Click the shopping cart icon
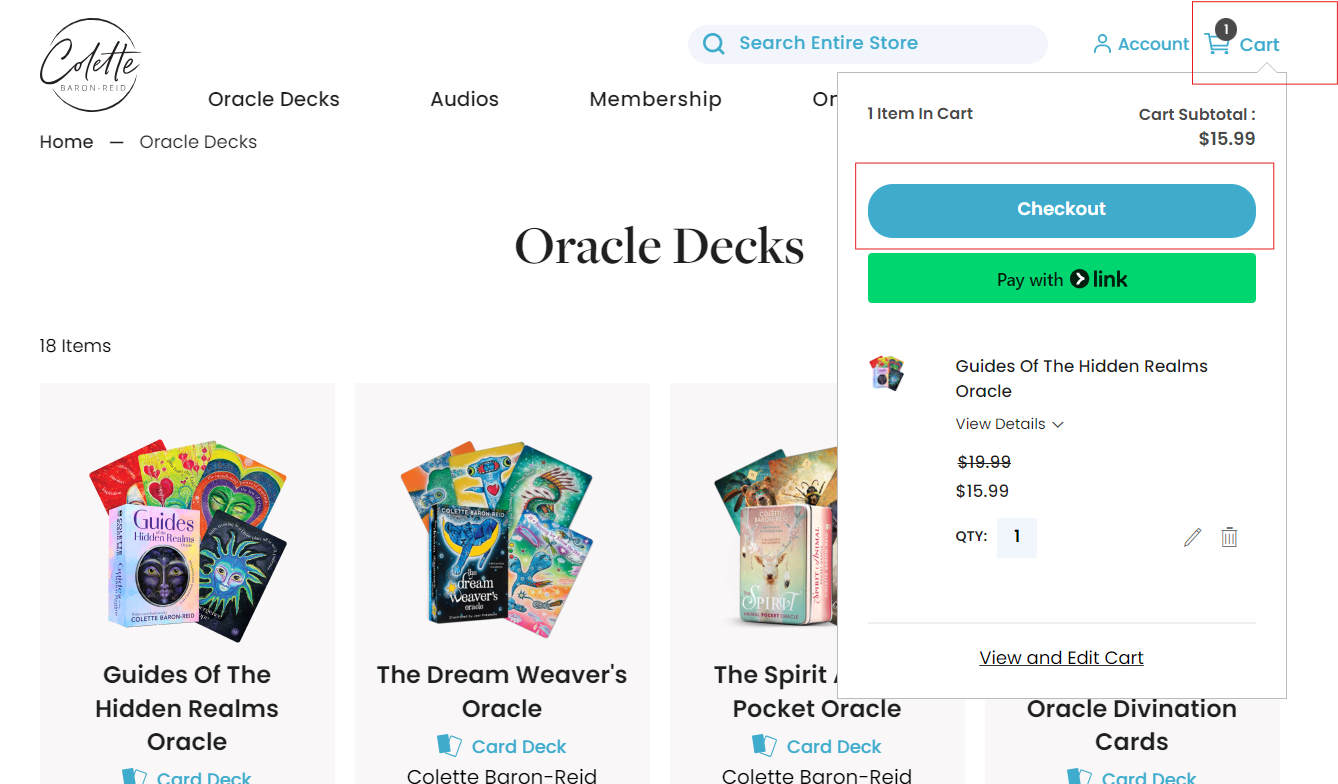The width and height of the screenshot is (1338, 784). [1217, 44]
